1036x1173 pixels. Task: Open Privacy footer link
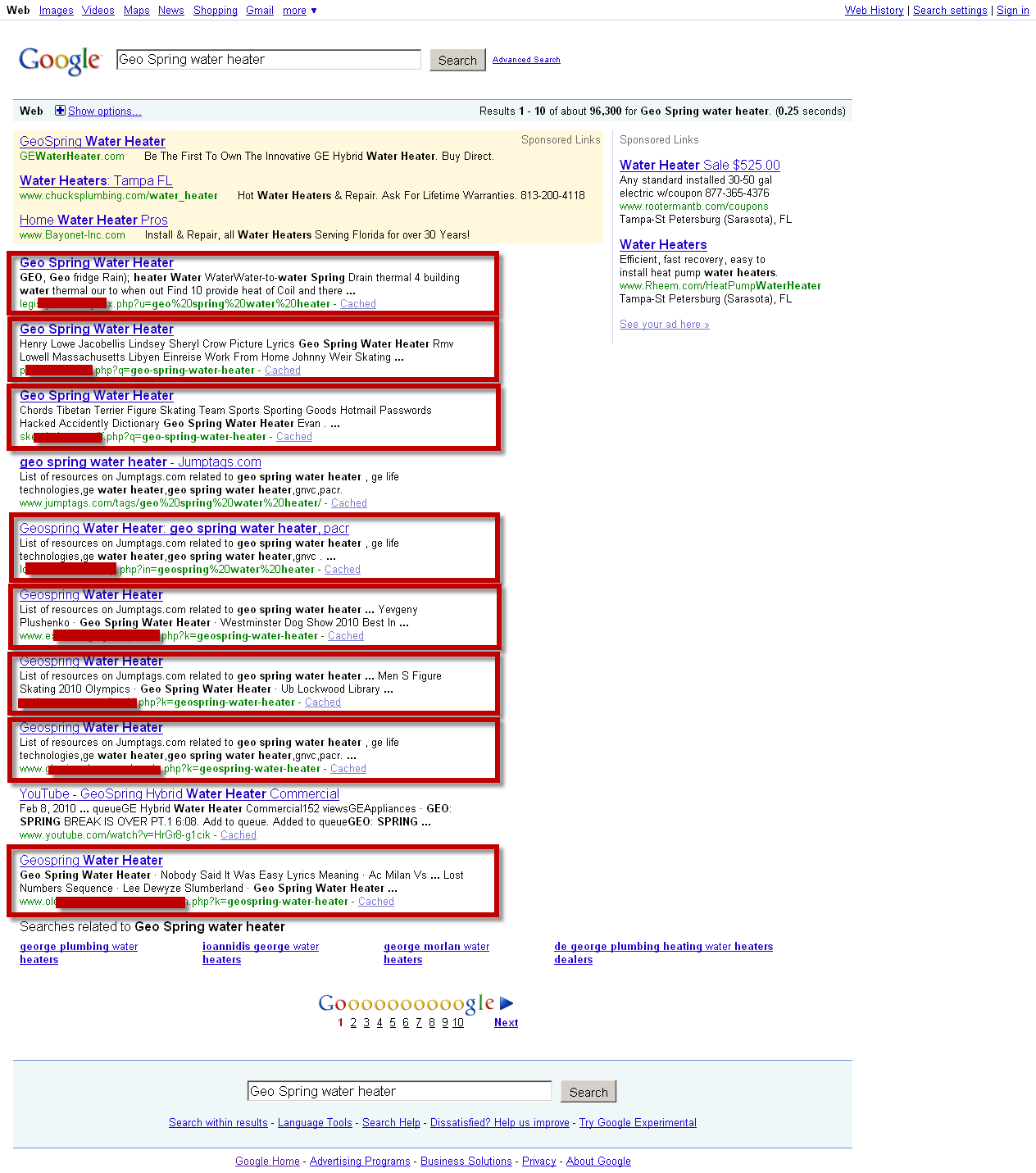[x=538, y=1162]
